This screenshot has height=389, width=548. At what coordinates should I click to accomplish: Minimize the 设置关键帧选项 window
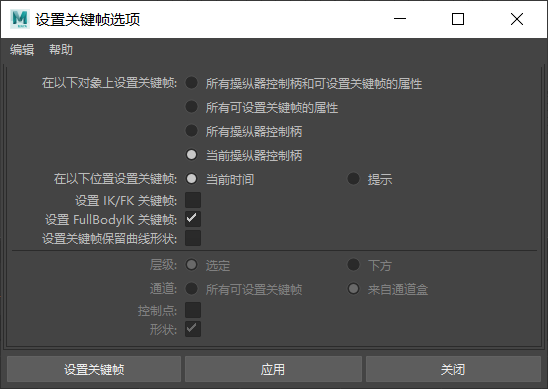click(400, 19)
